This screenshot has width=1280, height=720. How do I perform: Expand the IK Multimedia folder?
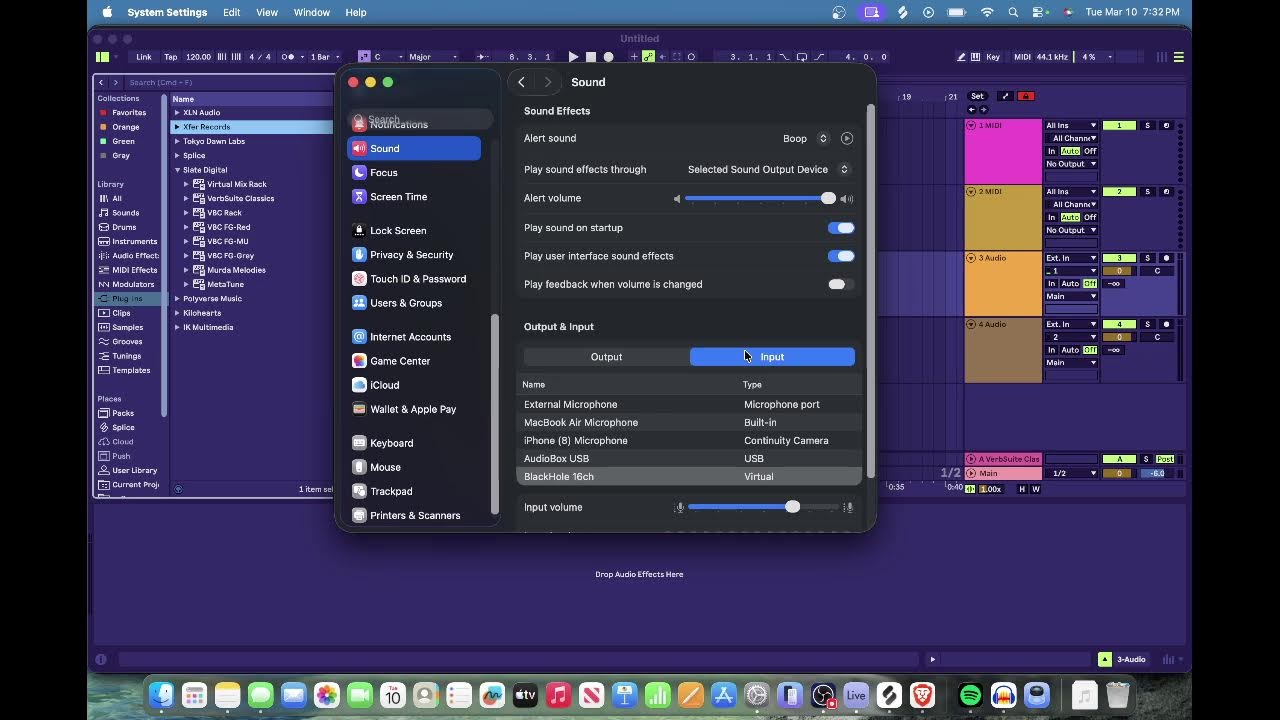(x=177, y=327)
